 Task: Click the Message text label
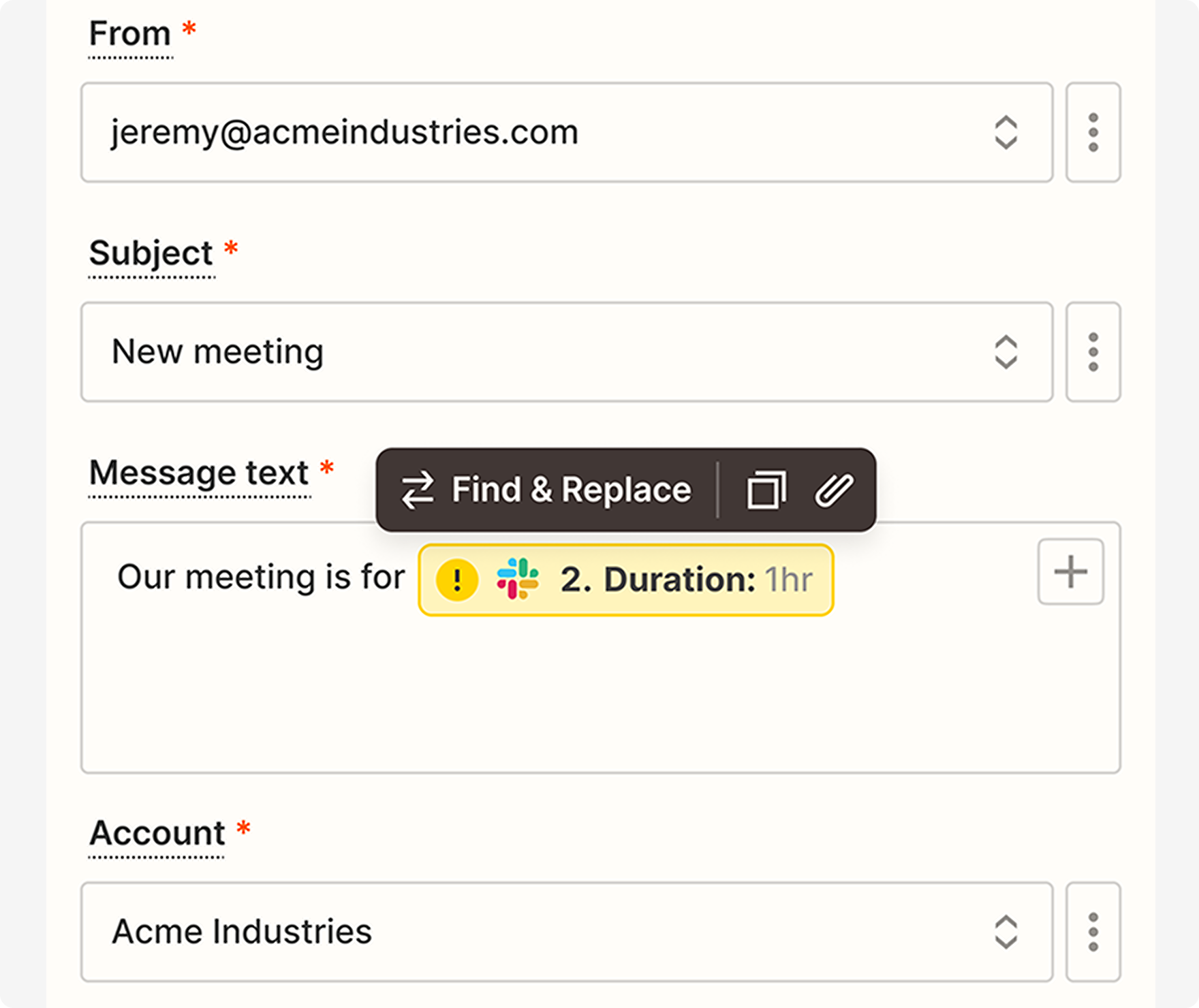(x=199, y=473)
